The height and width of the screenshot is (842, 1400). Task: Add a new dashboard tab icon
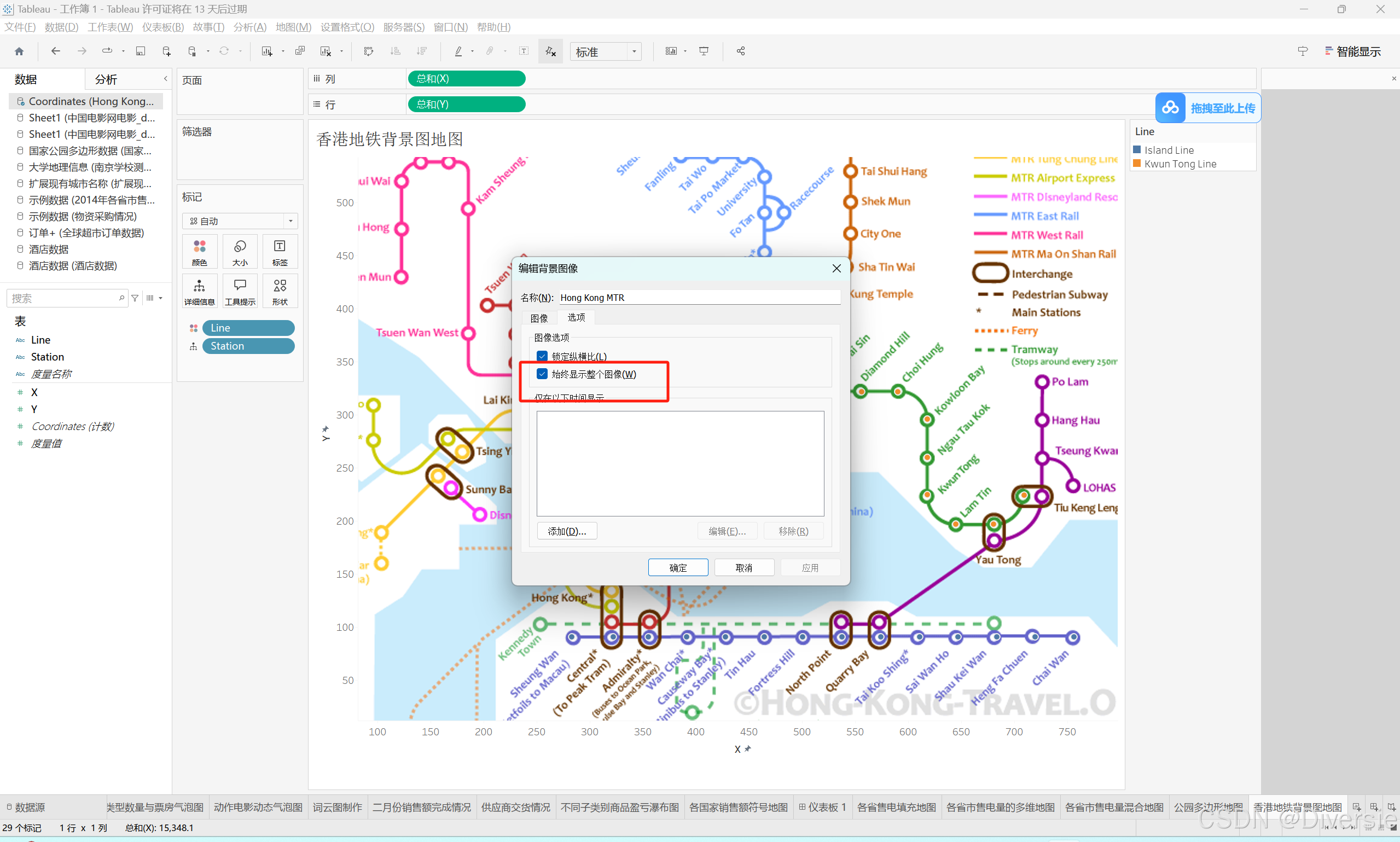click(1374, 807)
